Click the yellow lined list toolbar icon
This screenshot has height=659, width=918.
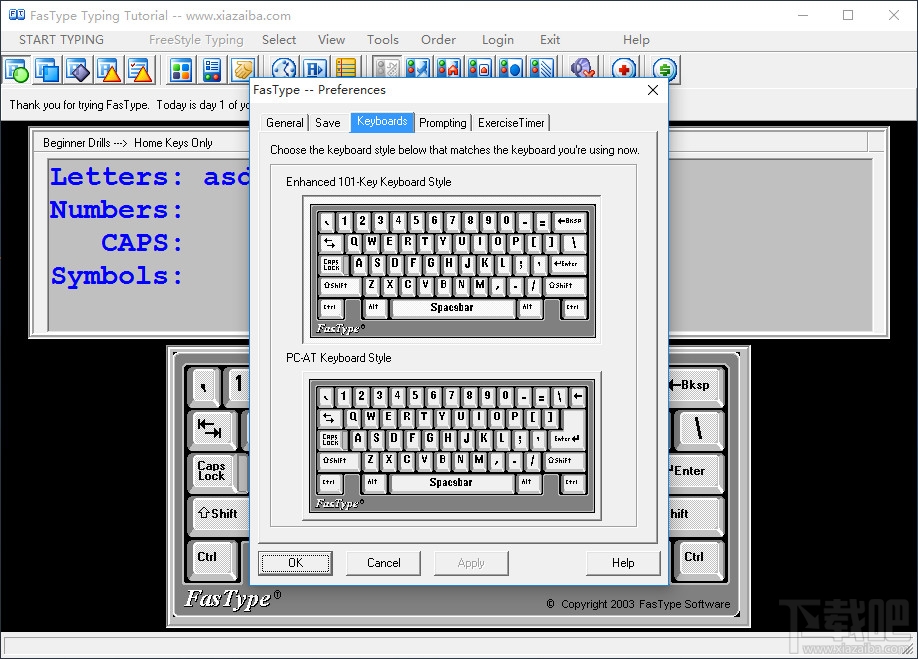[x=346, y=69]
